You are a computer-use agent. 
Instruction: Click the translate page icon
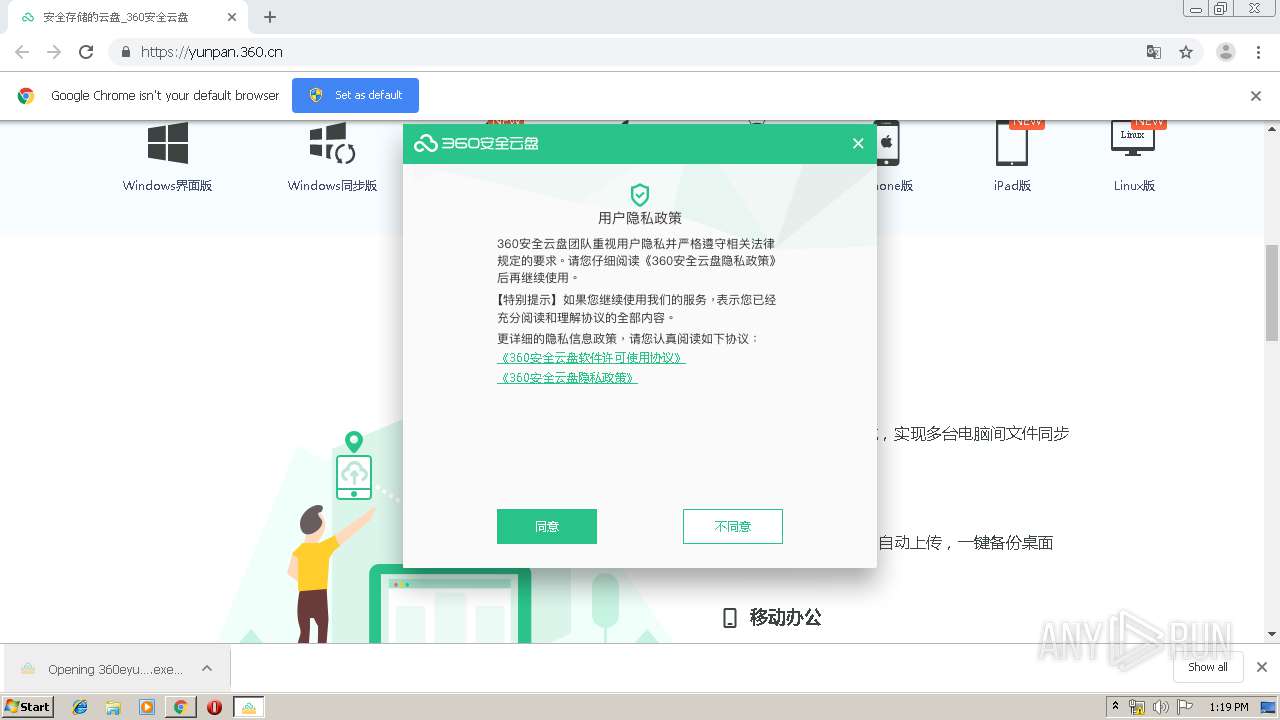pyautogui.click(x=1154, y=52)
